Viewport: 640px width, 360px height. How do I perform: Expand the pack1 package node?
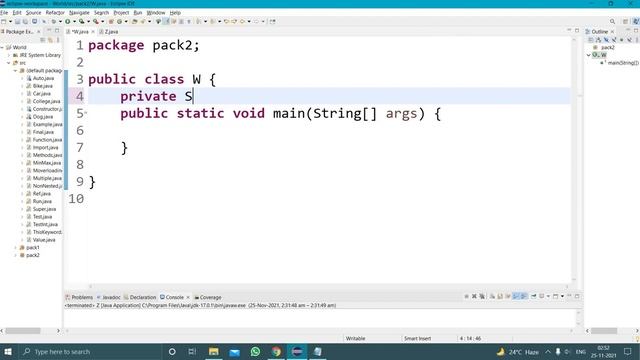16,247
